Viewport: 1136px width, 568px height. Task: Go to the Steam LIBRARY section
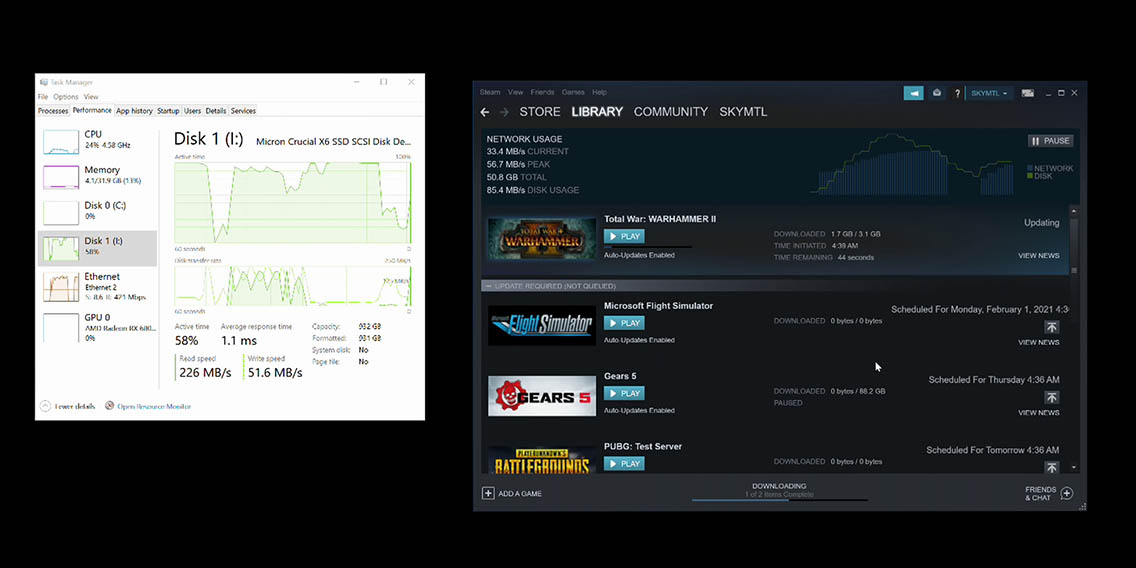click(597, 112)
